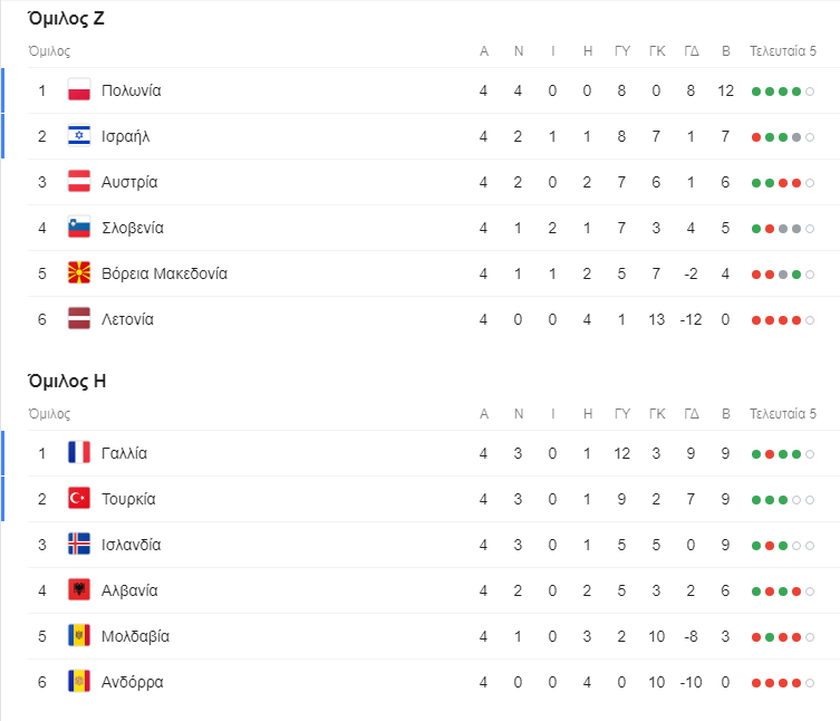840x721 pixels.
Task: Click the Slovenia flag icon
Action: pyautogui.click(x=79, y=228)
